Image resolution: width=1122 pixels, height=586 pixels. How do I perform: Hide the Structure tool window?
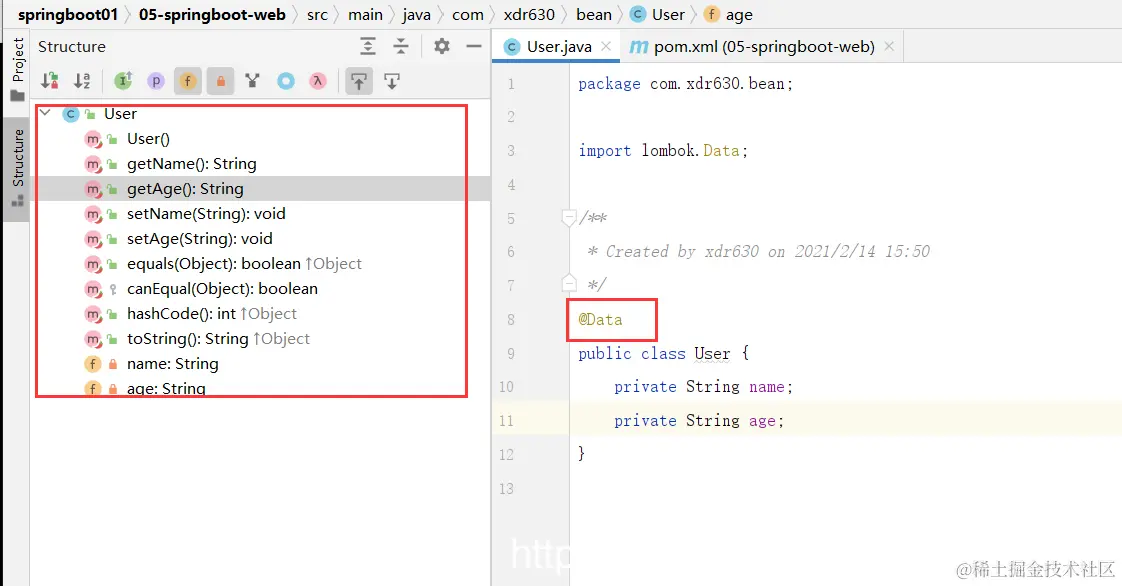474,47
